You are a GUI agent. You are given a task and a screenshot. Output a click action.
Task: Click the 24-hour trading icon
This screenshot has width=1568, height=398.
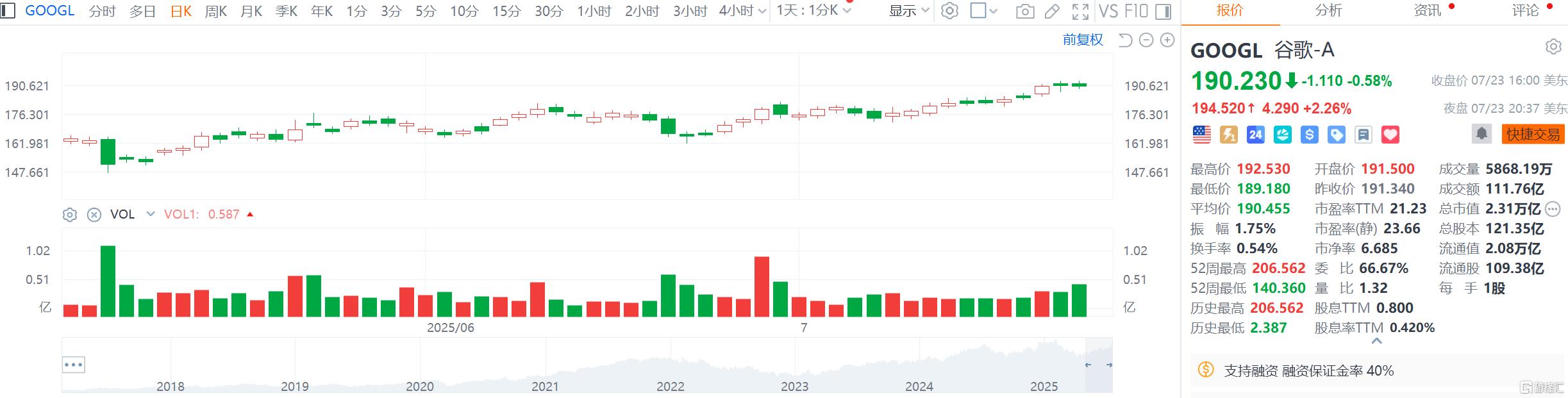1255,135
